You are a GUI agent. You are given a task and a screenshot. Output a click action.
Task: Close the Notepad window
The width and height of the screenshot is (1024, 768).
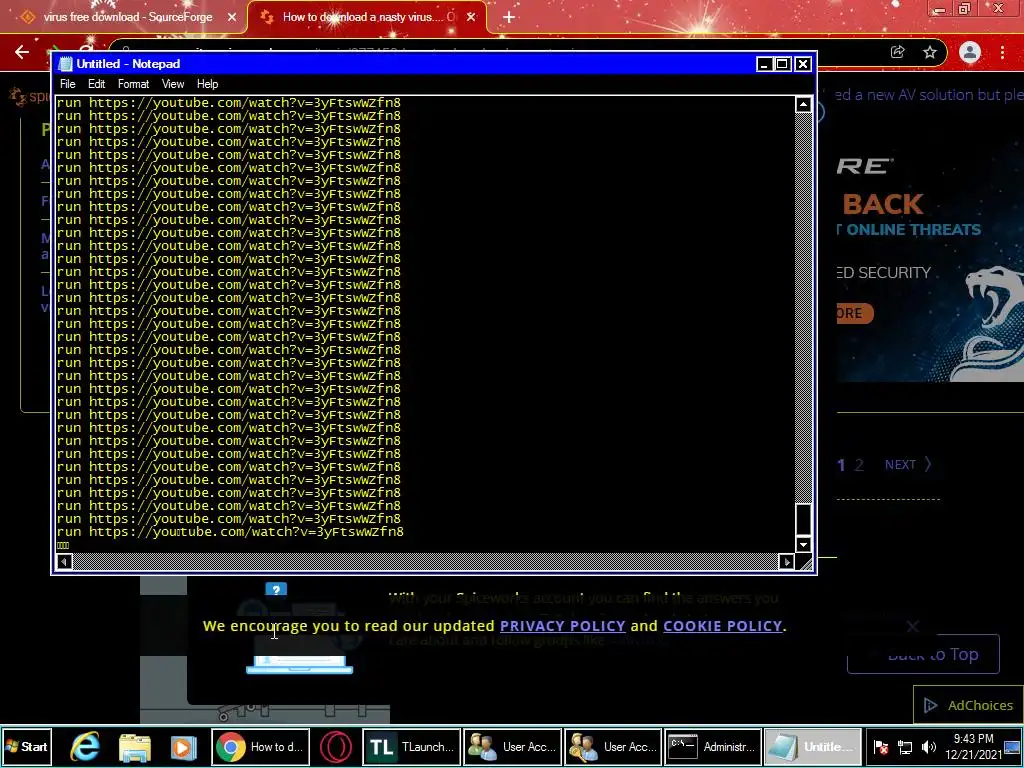803,64
